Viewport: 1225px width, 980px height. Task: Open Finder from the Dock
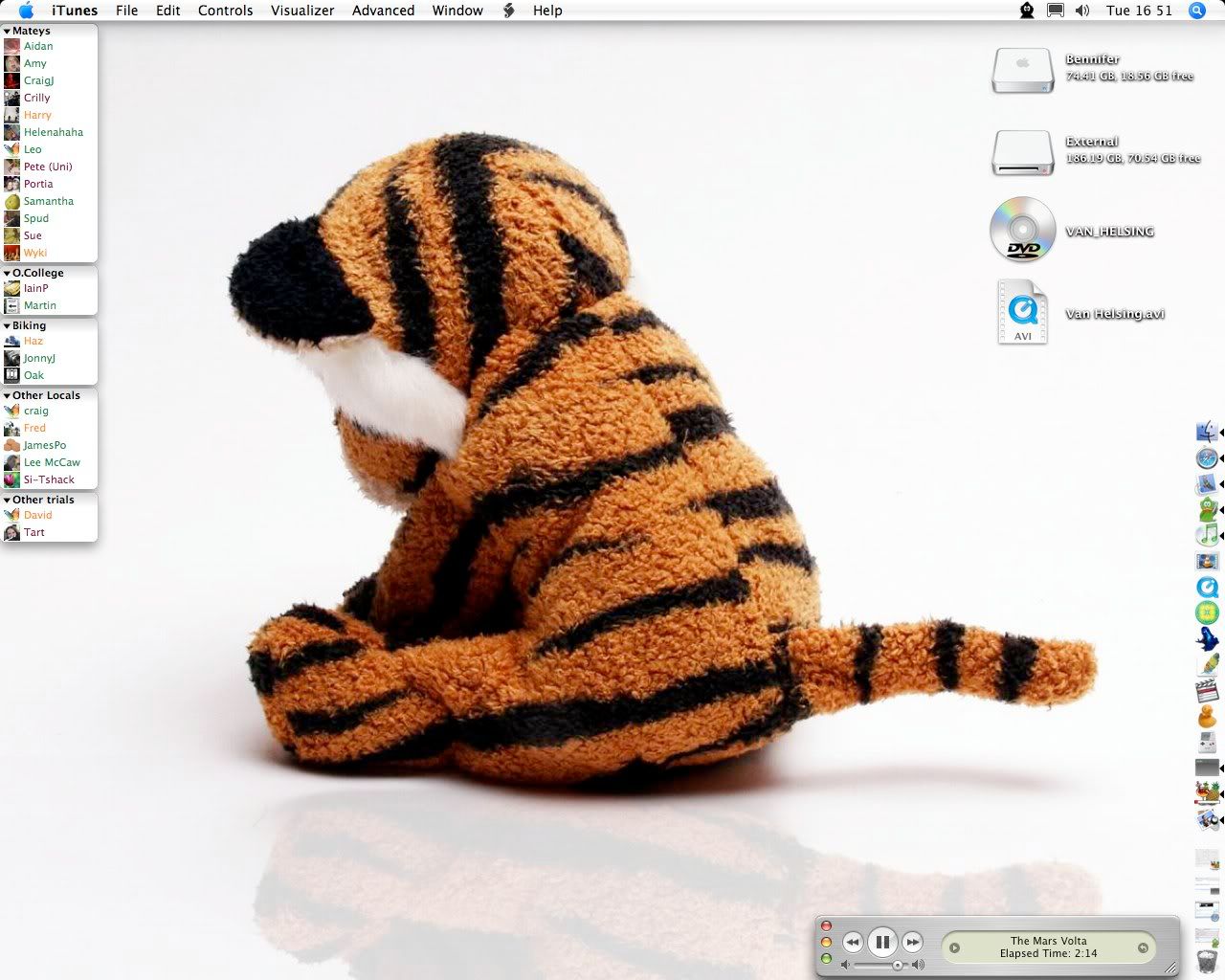[1207, 432]
